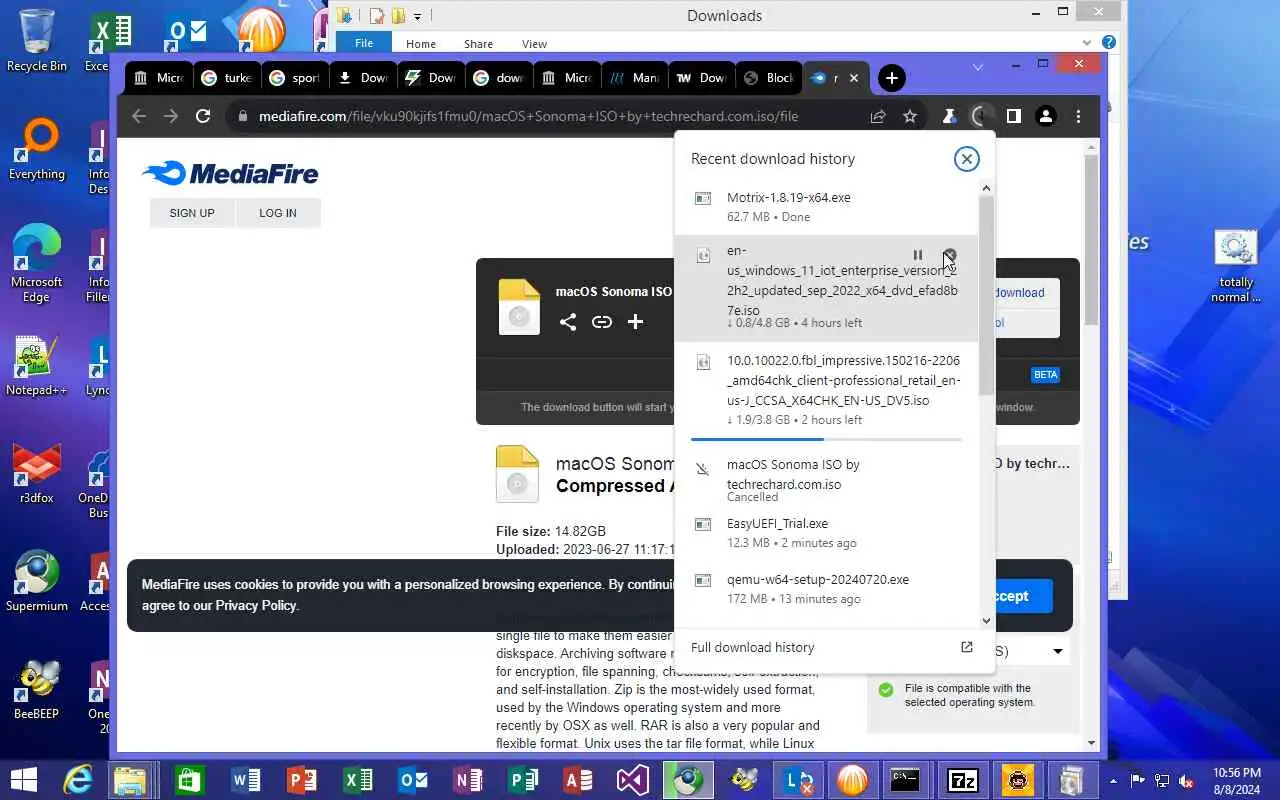The width and height of the screenshot is (1280, 800).
Task: Click the MediaFire logo
Action: [x=230, y=174]
